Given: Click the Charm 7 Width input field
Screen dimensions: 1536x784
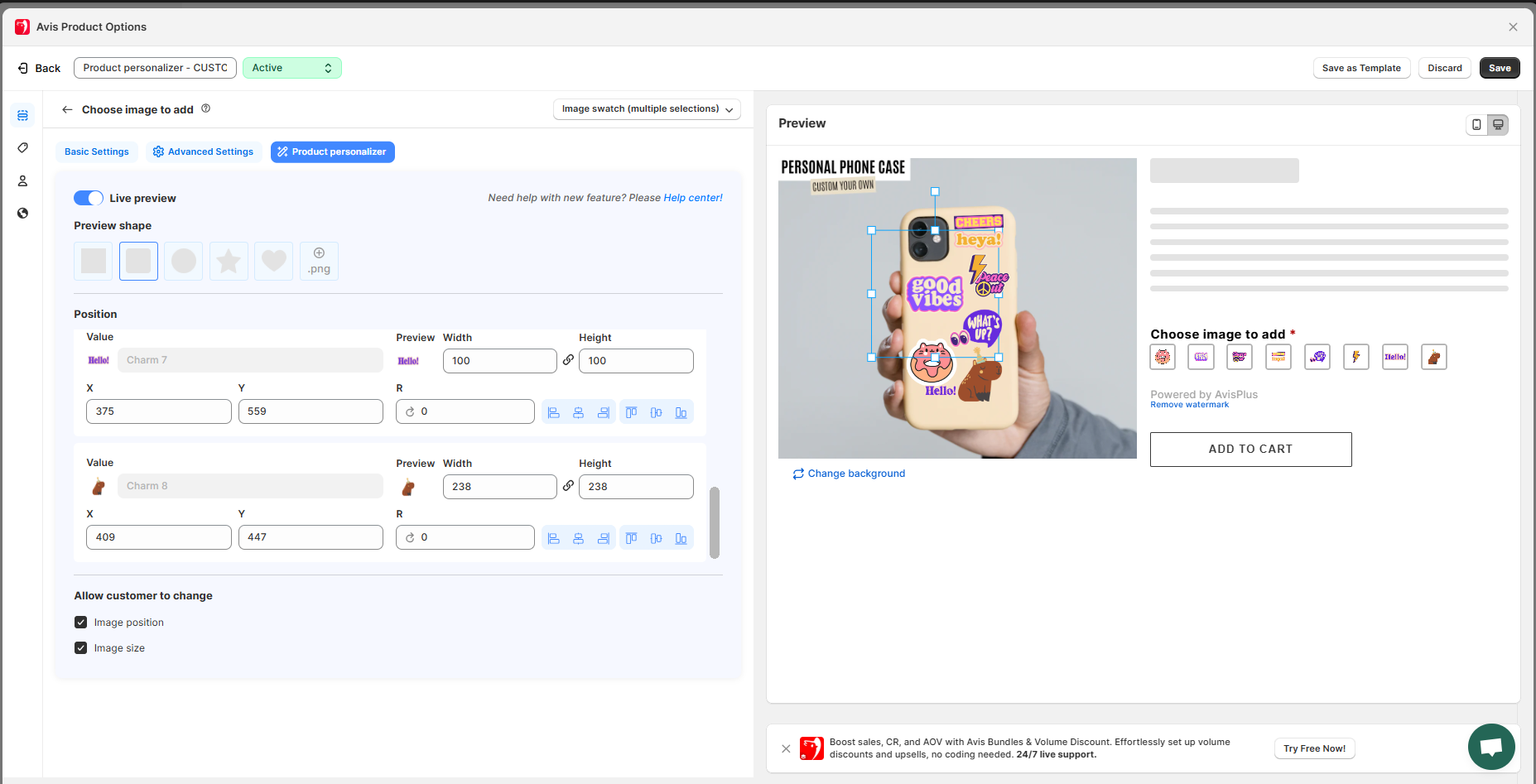Looking at the screenshot, I should point(499,361).
